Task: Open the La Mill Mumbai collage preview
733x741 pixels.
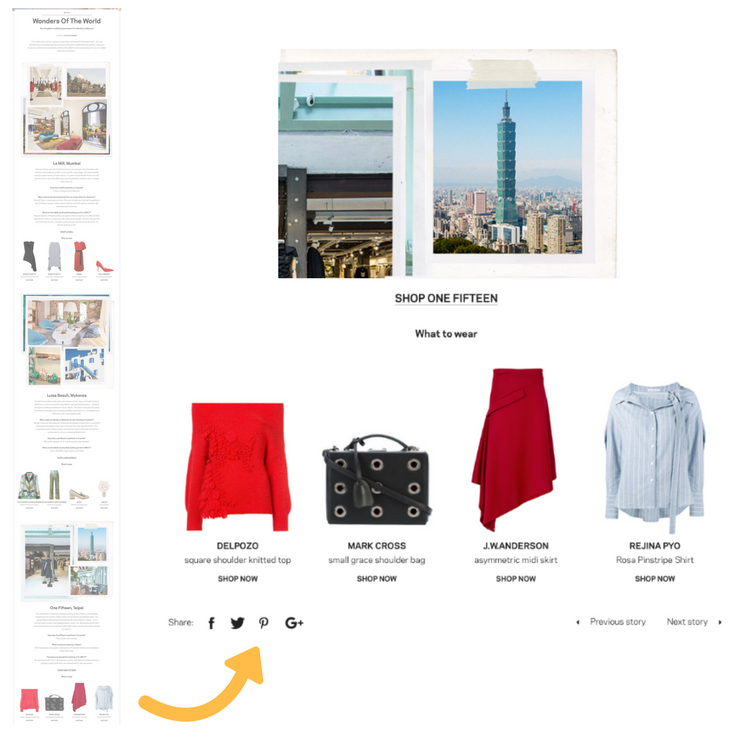Action: click(66, 109)
